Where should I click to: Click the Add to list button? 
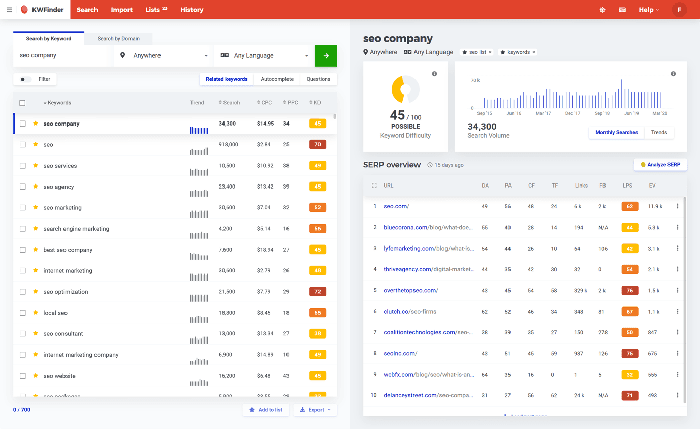[265, 410]
